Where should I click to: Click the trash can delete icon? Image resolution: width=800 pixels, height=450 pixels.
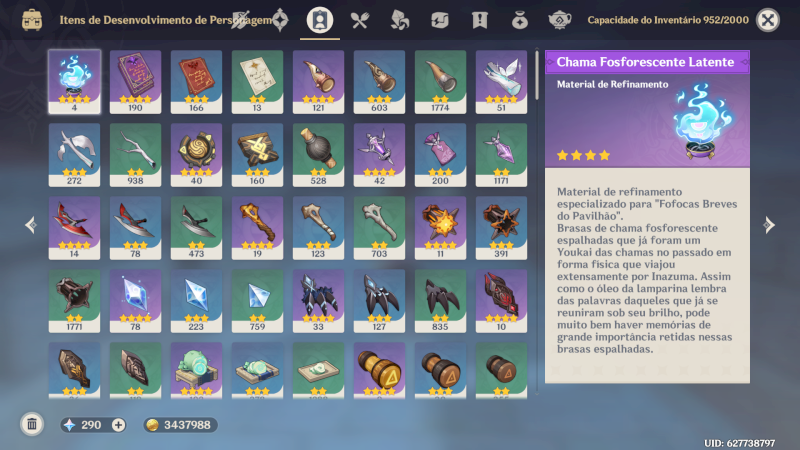(32, 424)
